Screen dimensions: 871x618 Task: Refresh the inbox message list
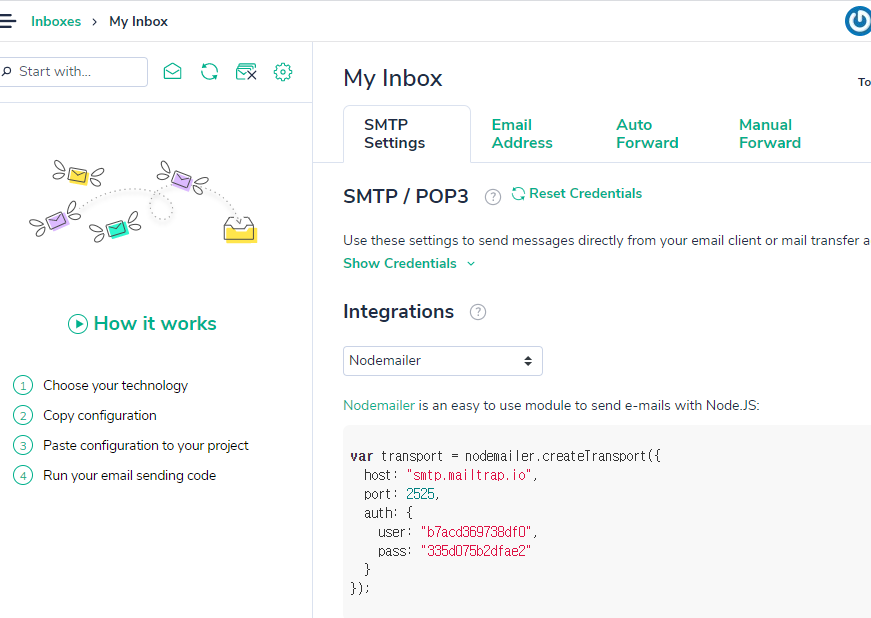click(209, 72)
